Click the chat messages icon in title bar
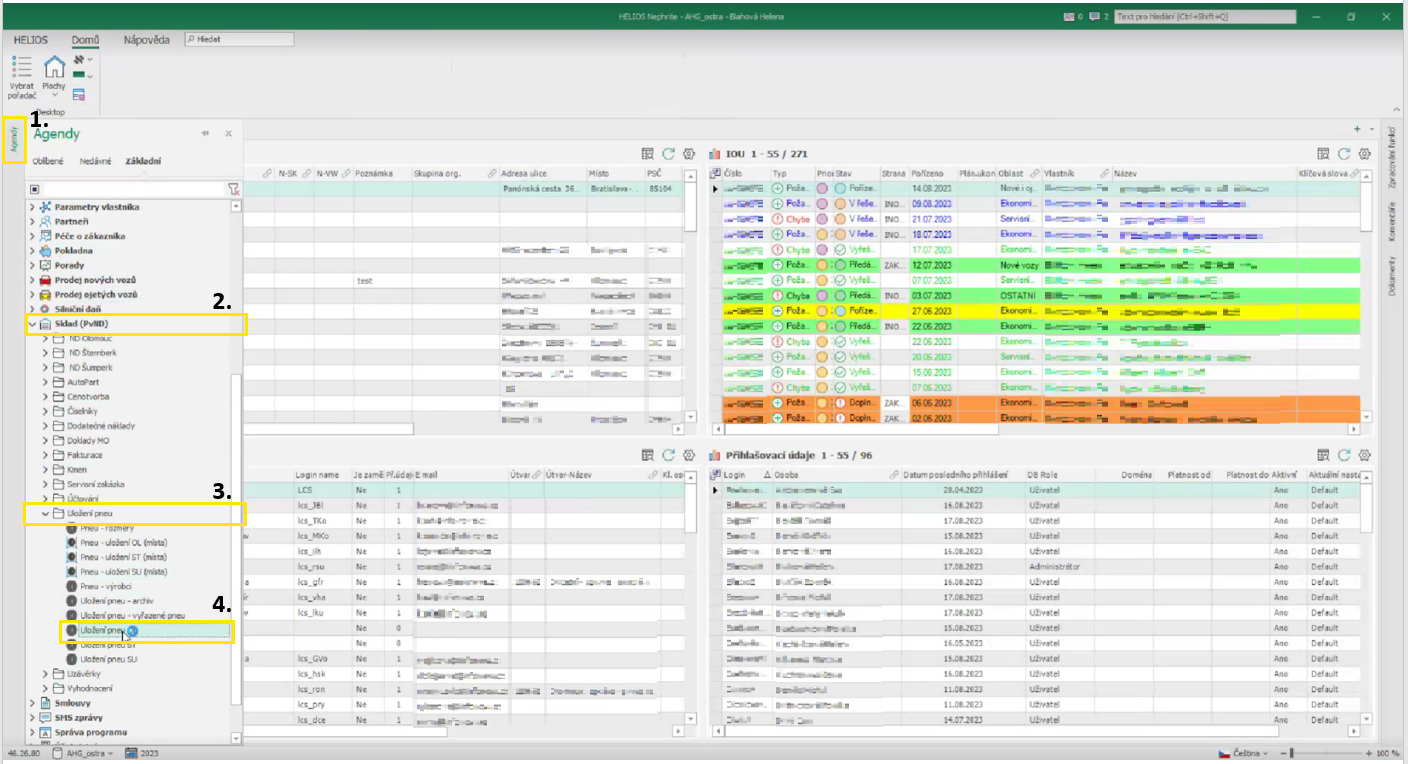This screenshot has height=764, width=1408. click(x=1095, y=16)
